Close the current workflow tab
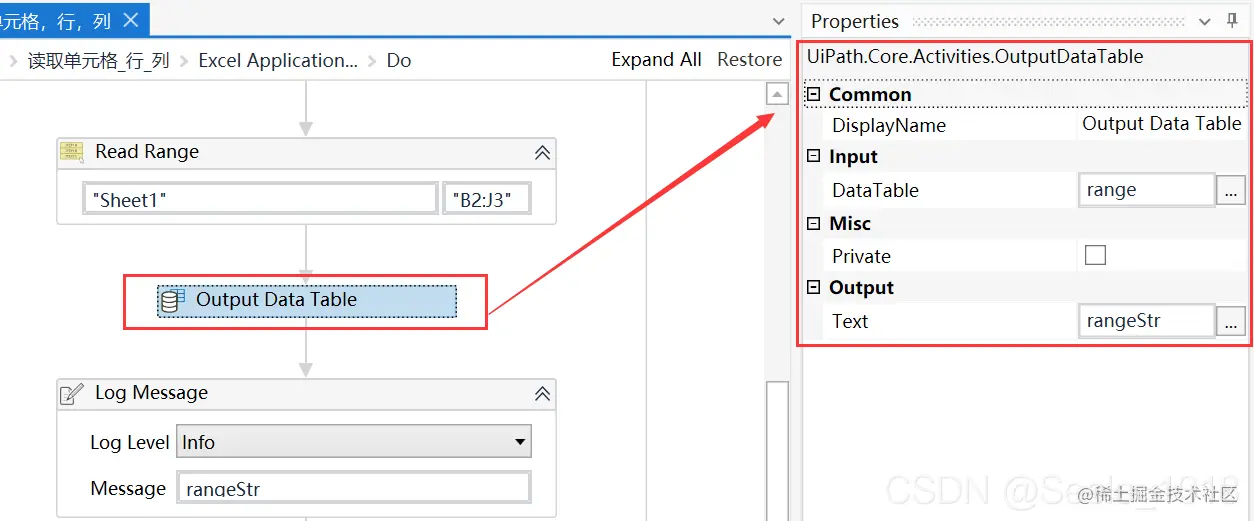This screenshot has width=1254, height=521. (131, 19)
